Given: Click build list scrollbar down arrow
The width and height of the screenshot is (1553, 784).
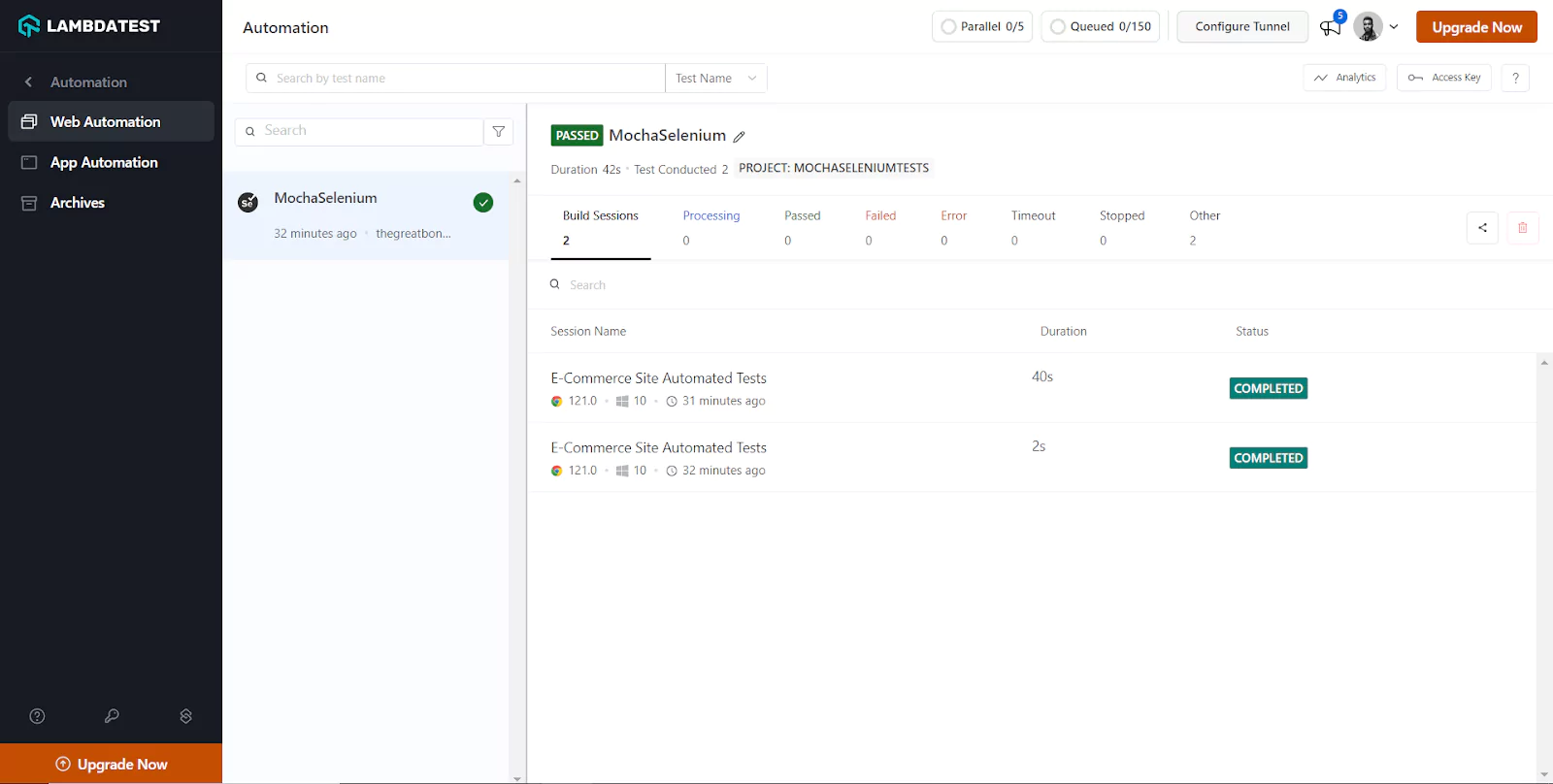Looking at the screenshot, I should 517,778.
